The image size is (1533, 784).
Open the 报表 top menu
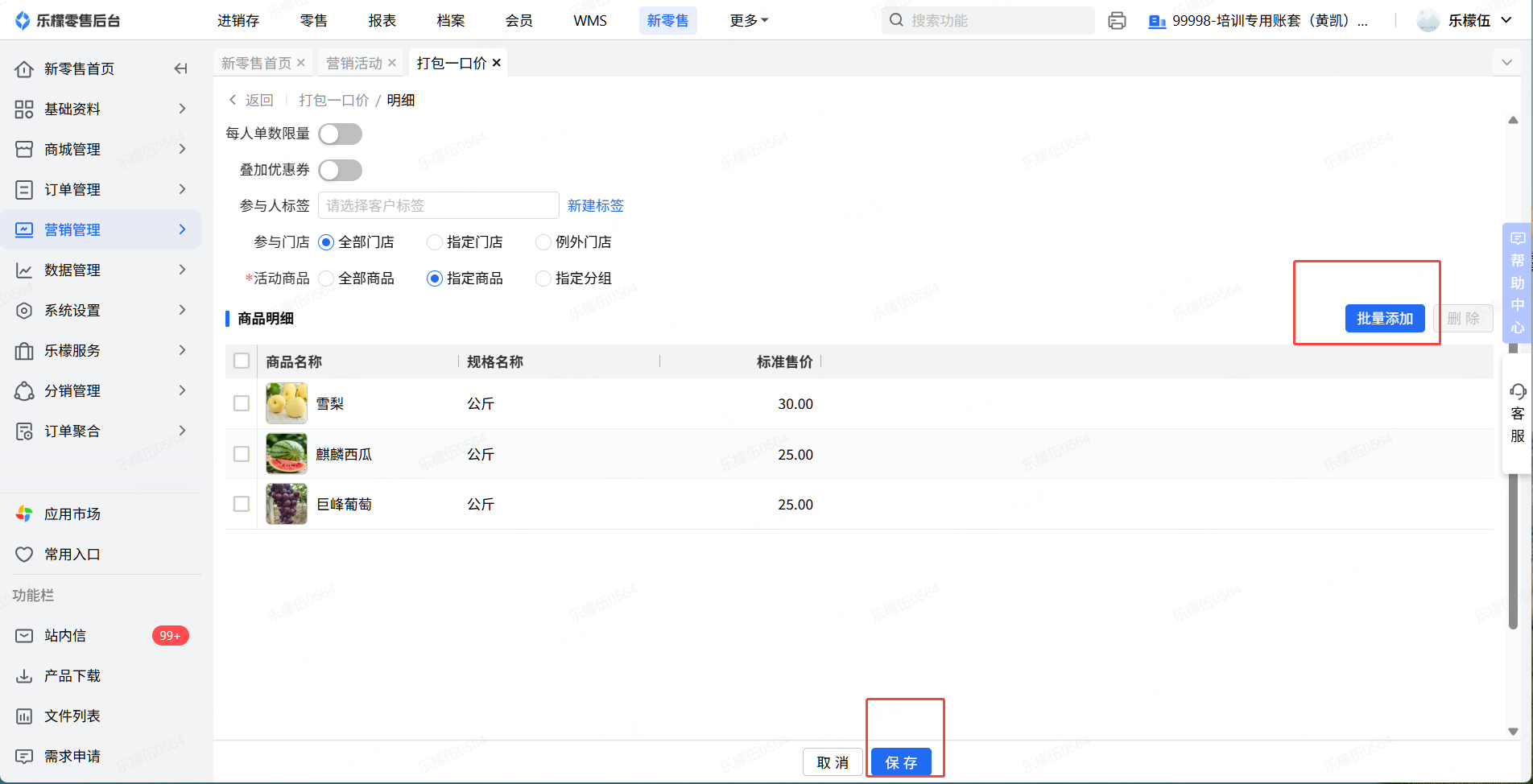coord(382,21)
